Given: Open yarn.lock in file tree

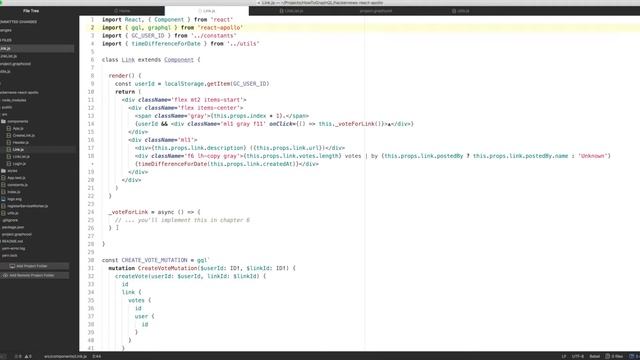Looking at the screenshot, I should click(x=9, y=256).
